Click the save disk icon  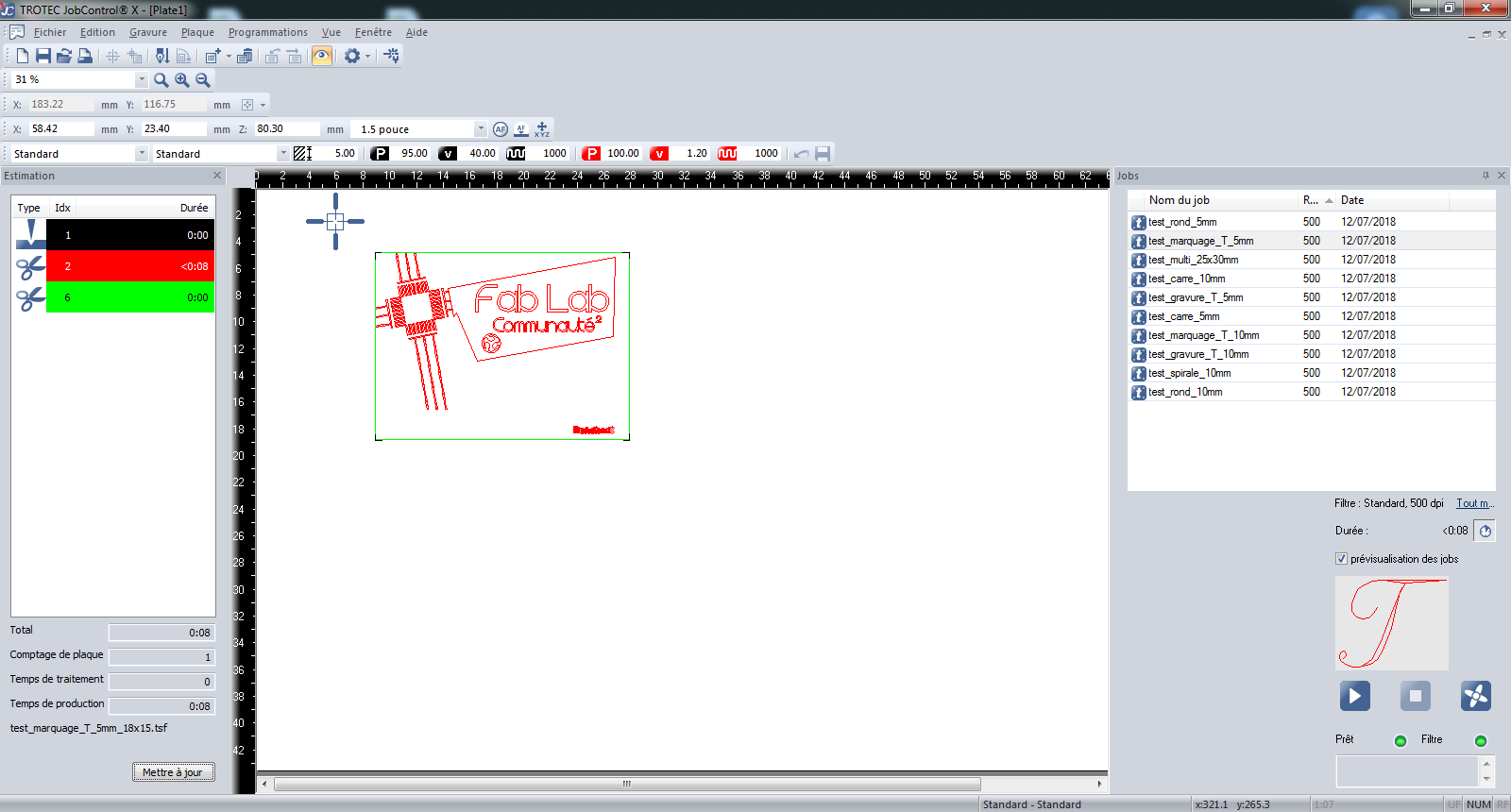coord(43,56)
